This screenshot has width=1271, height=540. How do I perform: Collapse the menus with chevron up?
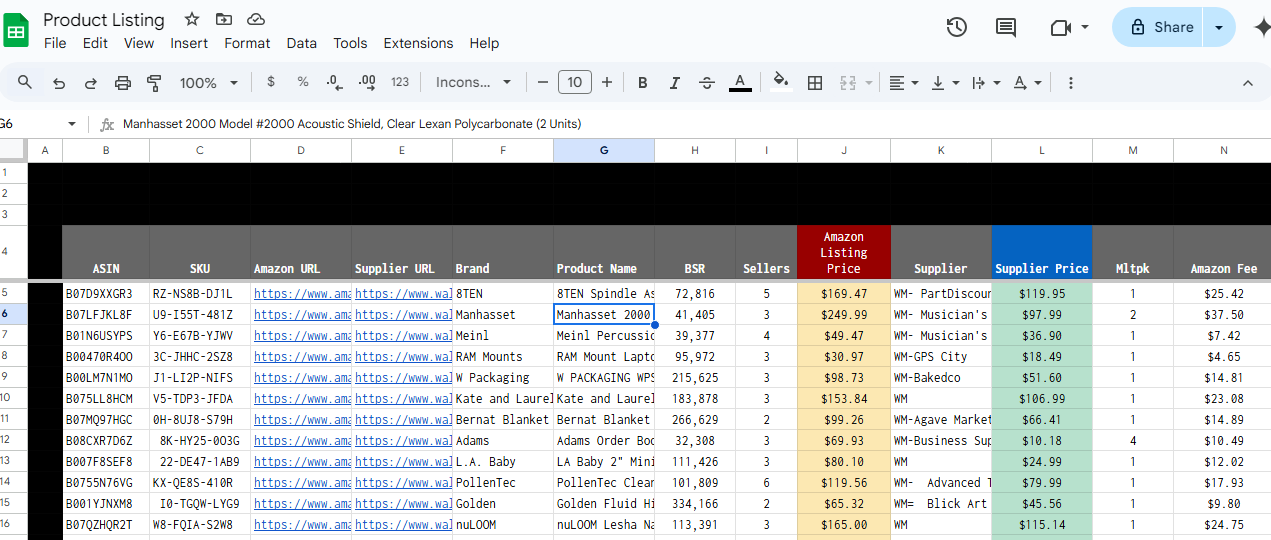click(1248, 83)
